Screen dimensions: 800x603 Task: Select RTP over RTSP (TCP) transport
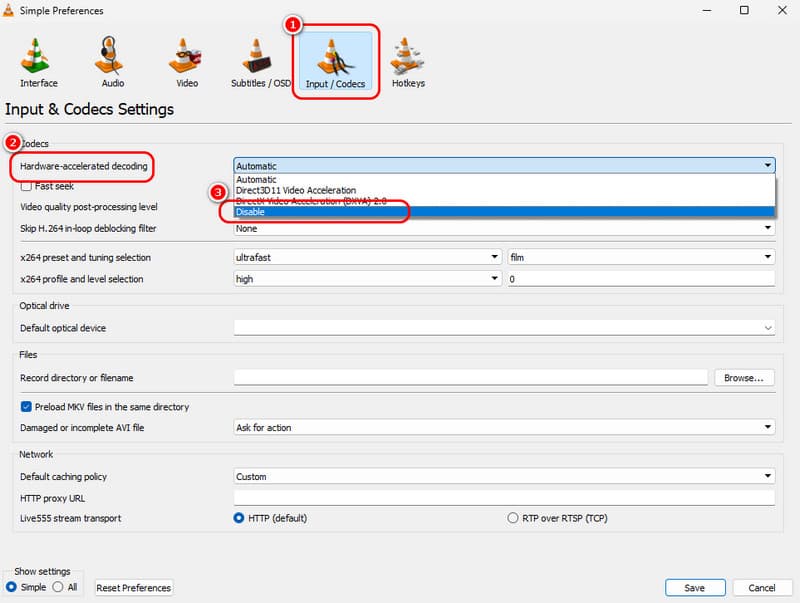coord(513,518)
